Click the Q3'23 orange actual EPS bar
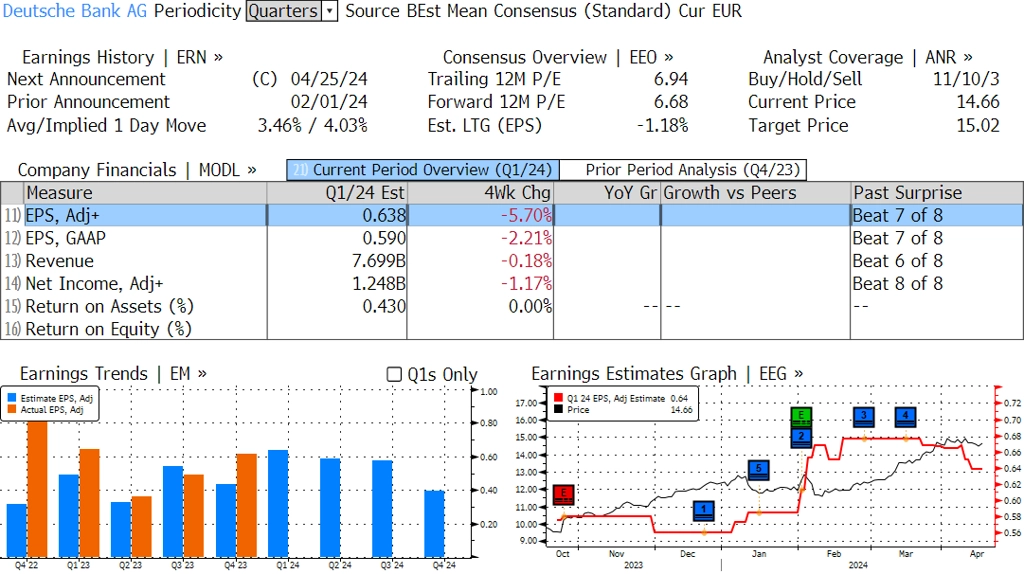This screenshot has width=1024, height=574. 193,516
